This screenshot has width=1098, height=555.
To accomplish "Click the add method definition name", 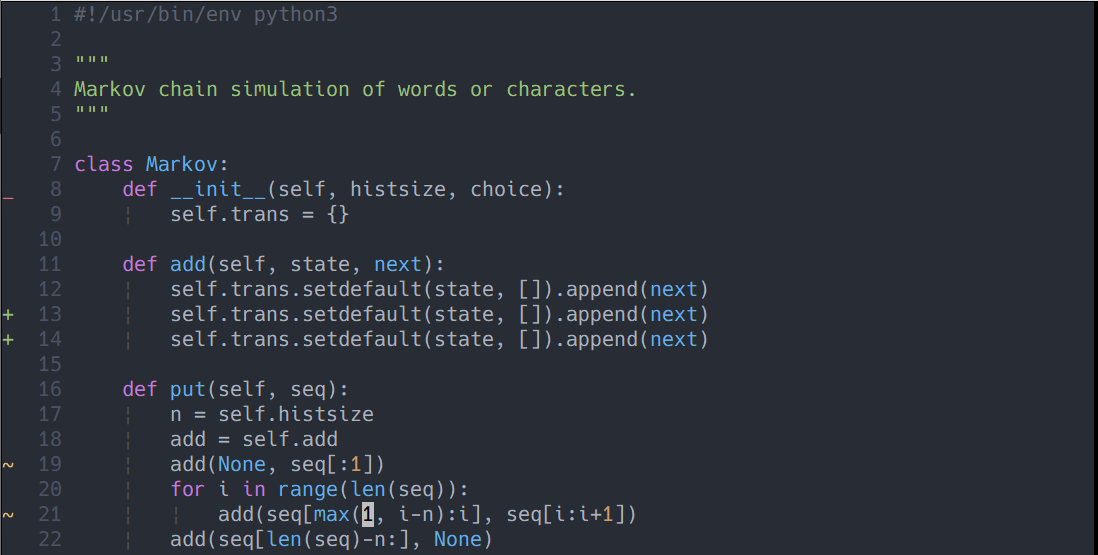I will point(188,264).
